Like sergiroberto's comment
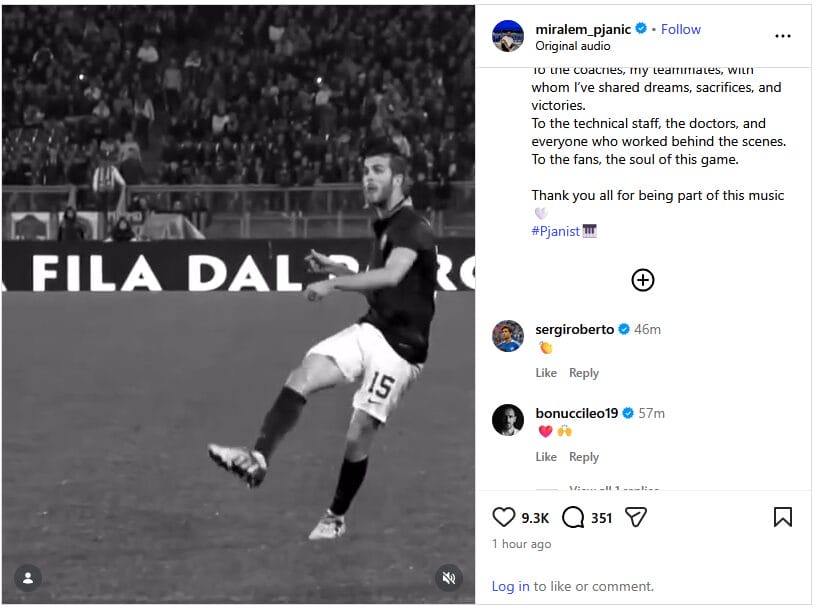The width and height of the screenshot is (824, 614). [x=546, y=373]
